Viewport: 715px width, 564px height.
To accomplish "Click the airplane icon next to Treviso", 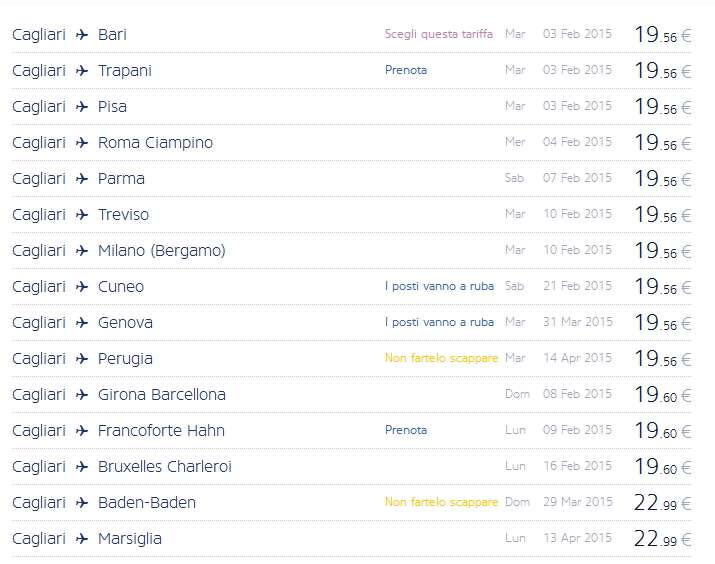I will [x=82, y=215].
